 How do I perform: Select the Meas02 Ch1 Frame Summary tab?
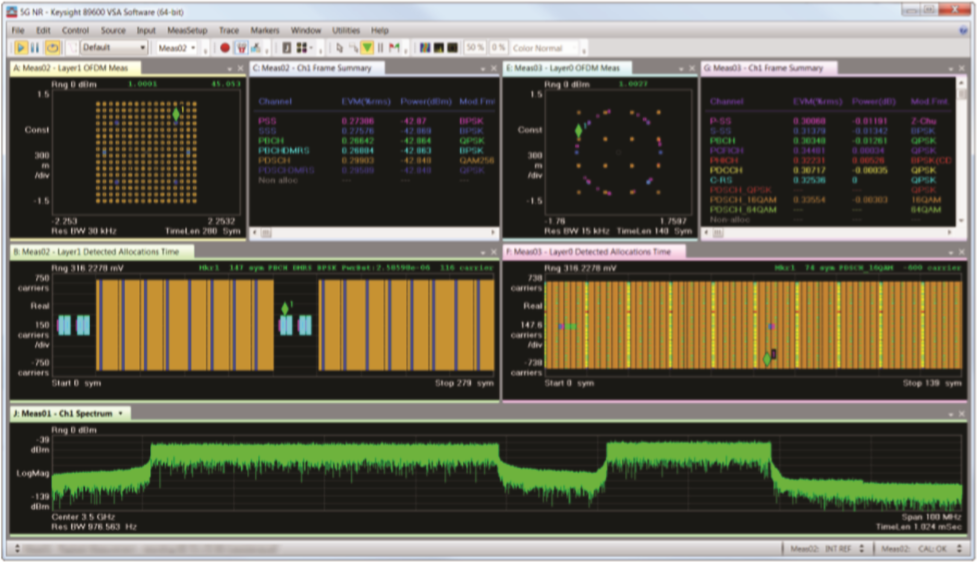point(317,68)
